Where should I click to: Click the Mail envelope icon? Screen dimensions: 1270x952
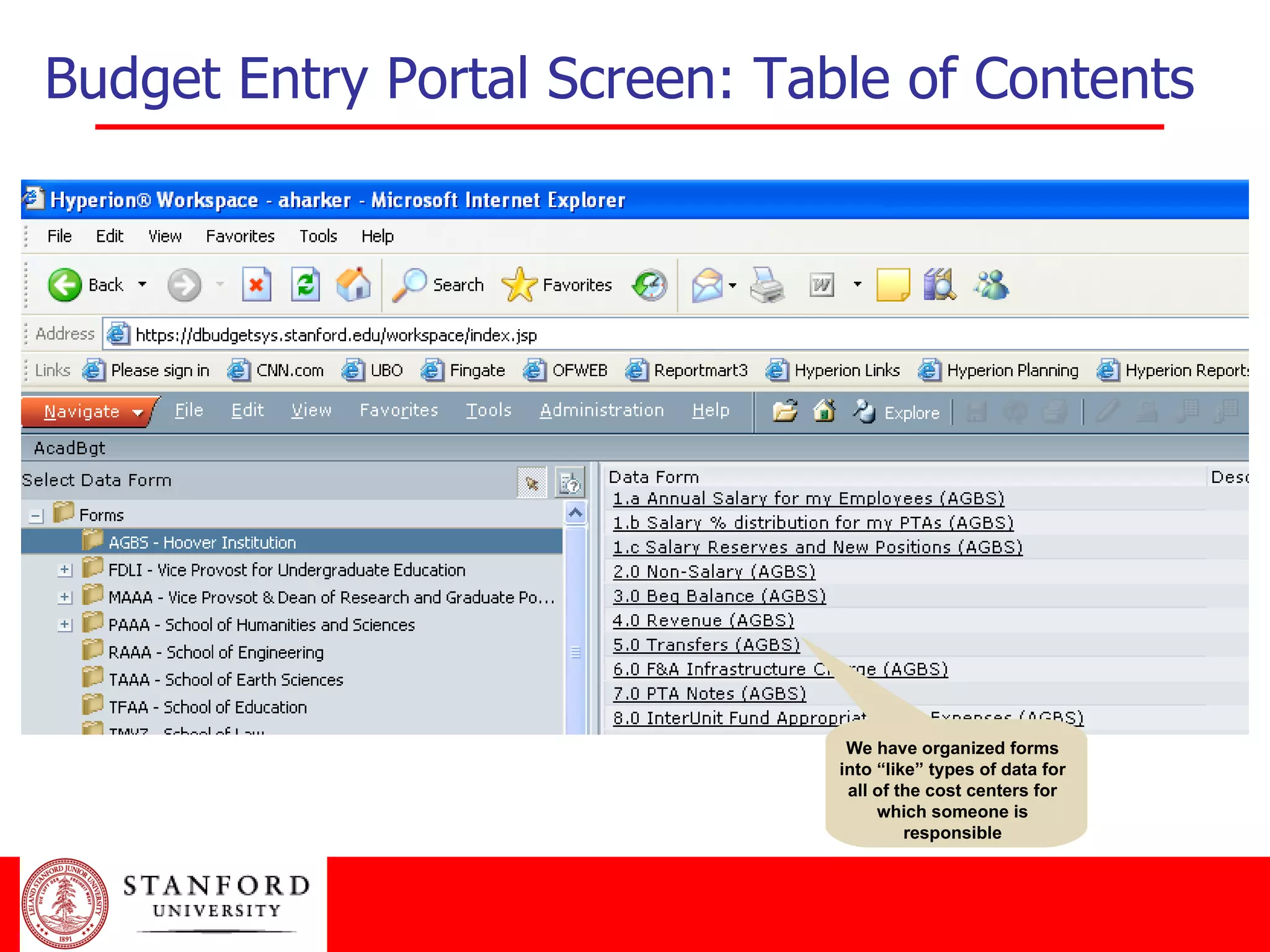point(708,285)
